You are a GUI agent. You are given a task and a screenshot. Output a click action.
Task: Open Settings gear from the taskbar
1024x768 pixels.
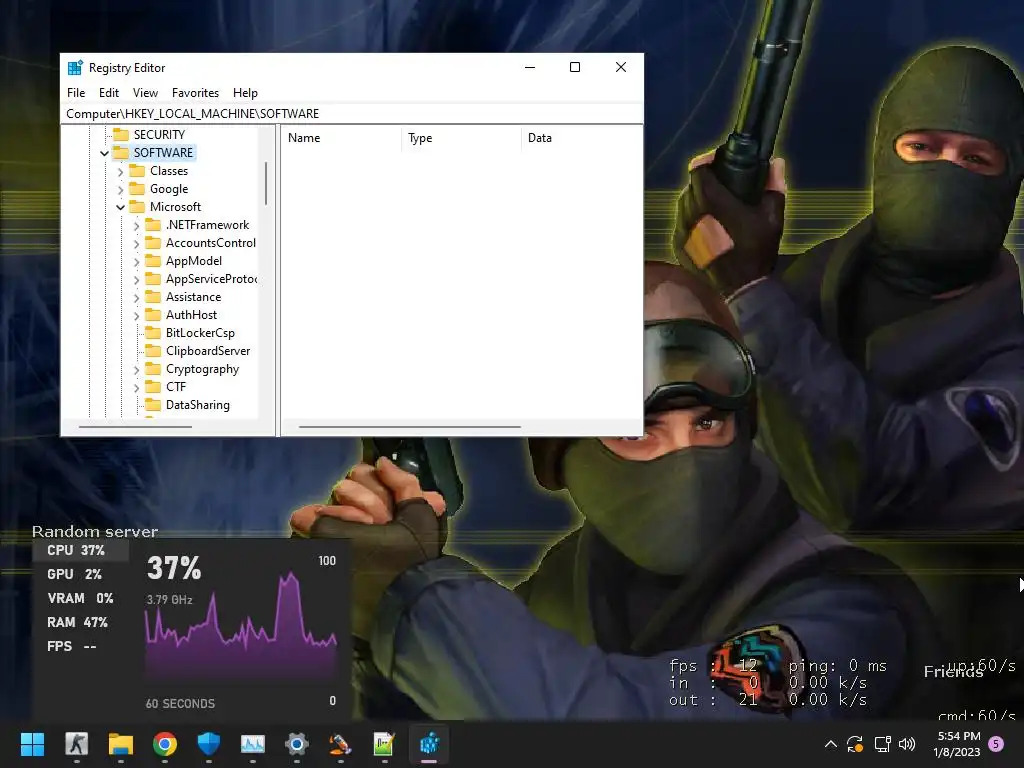pos(296,744)
